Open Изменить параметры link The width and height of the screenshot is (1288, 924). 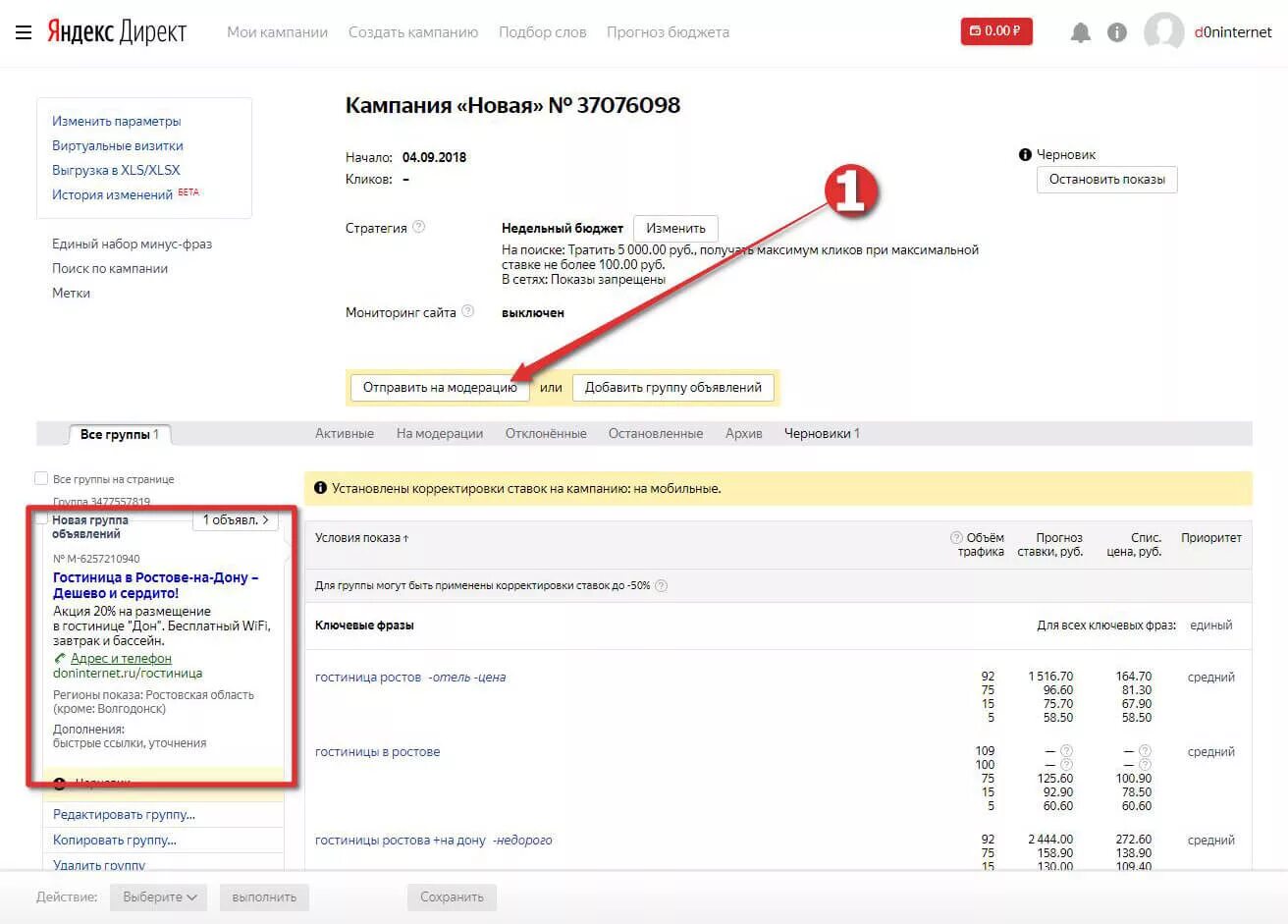click(x=117, y=121)
